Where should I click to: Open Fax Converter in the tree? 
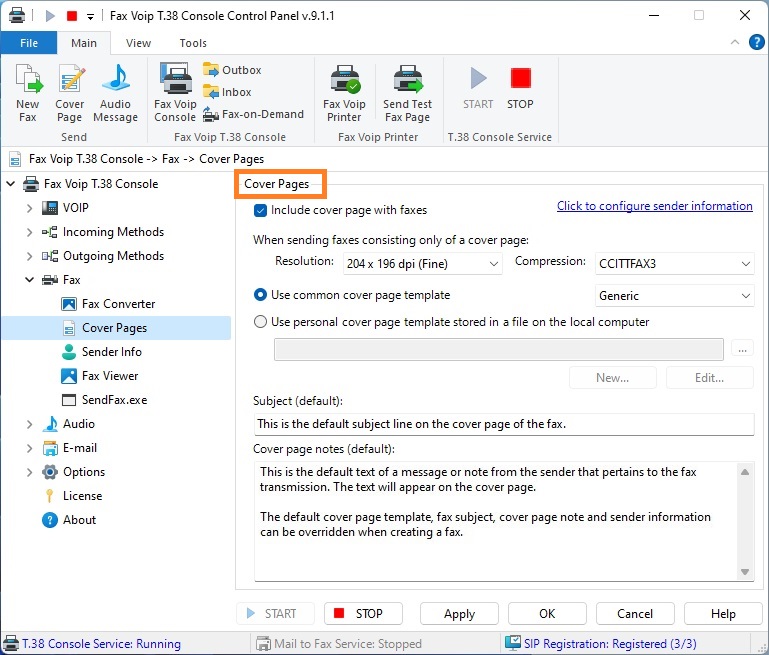118,304
